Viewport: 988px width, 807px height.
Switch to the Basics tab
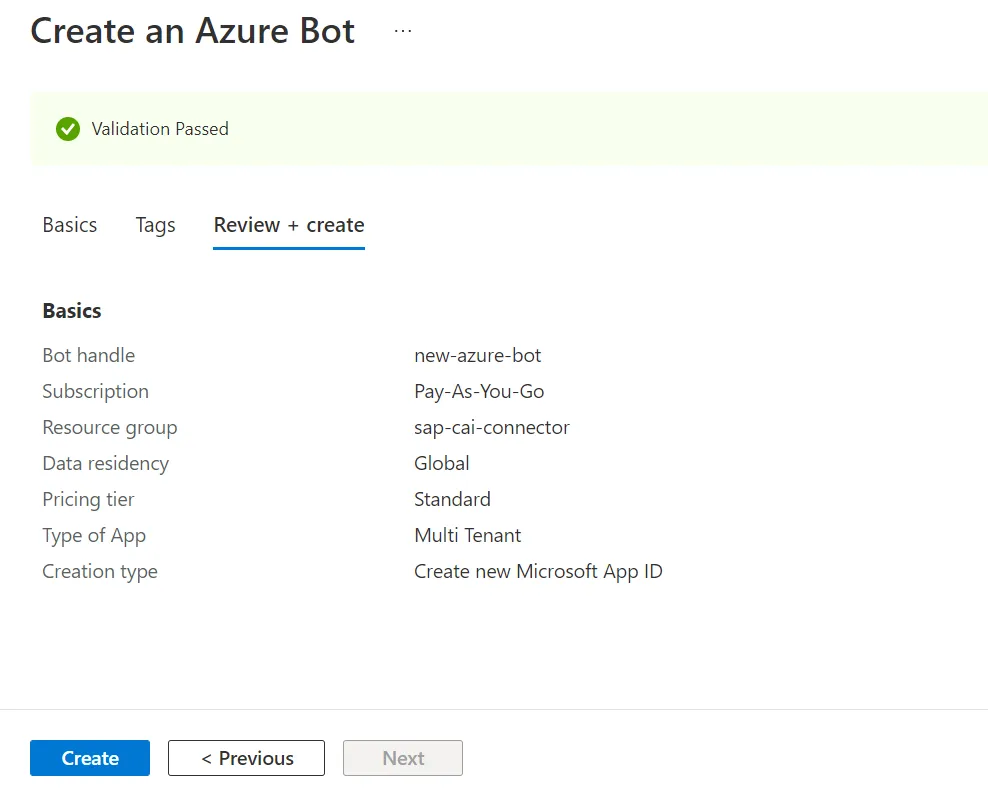70,225
